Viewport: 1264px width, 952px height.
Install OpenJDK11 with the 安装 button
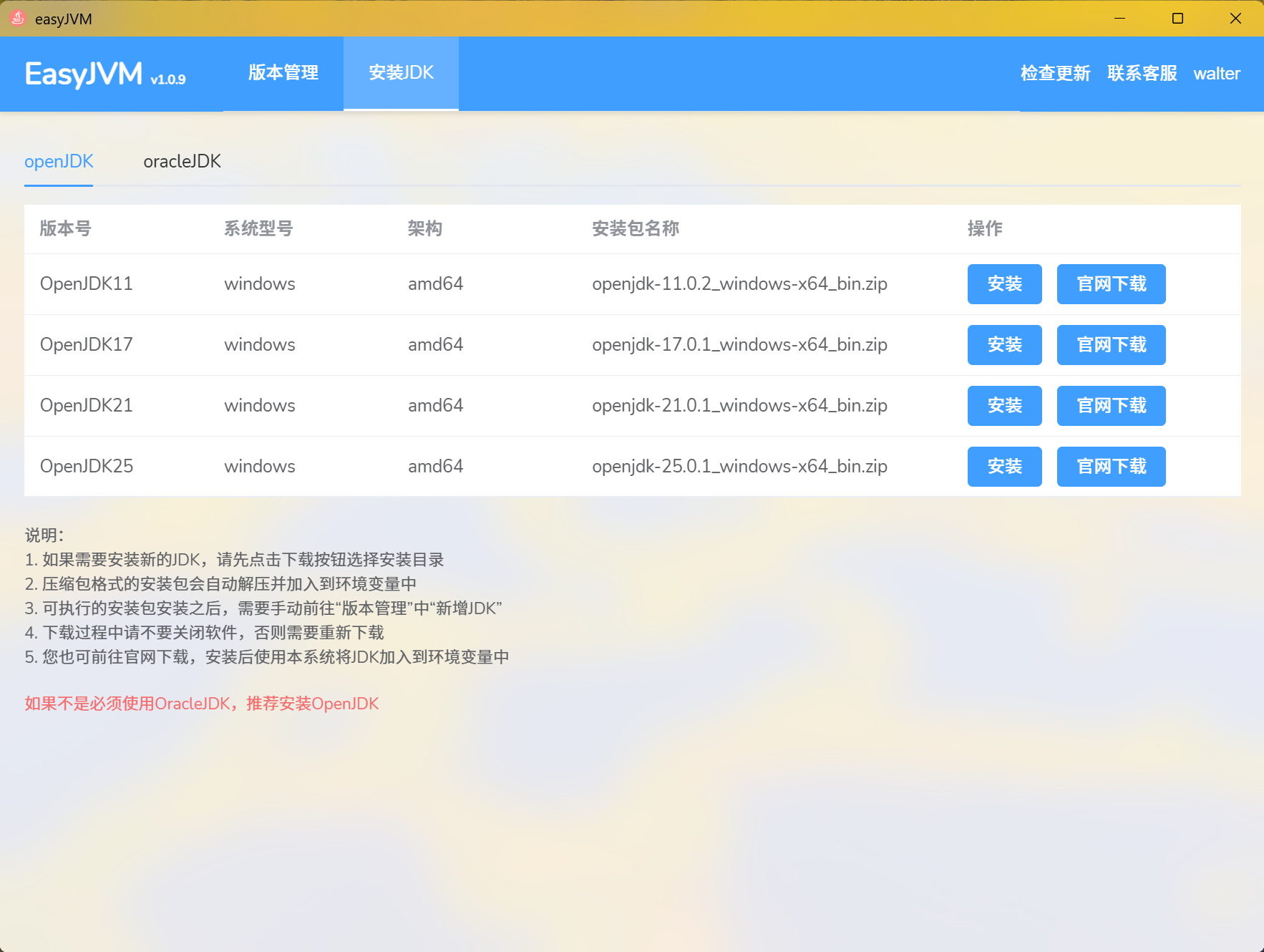[1004, 284]
